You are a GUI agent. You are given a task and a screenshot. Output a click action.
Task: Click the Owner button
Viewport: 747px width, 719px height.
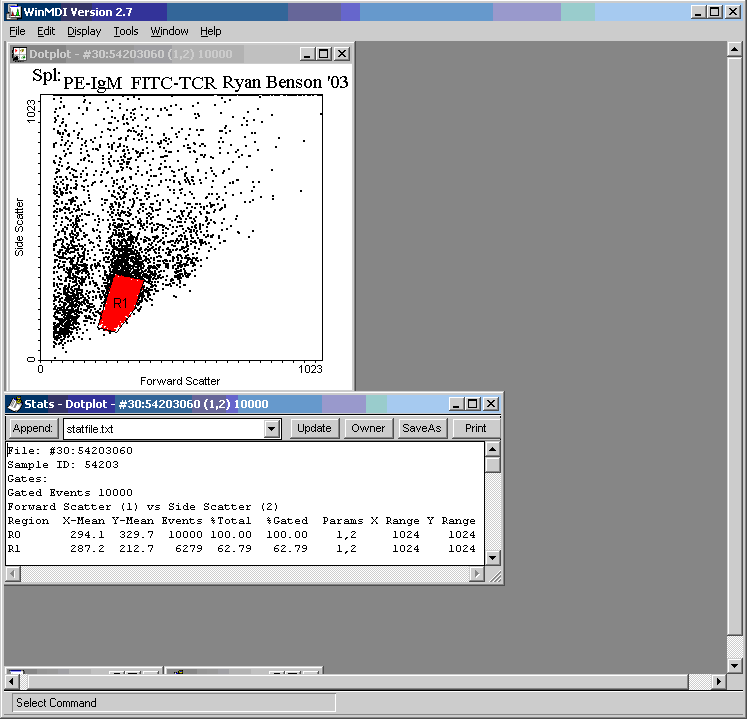[368, 428]
